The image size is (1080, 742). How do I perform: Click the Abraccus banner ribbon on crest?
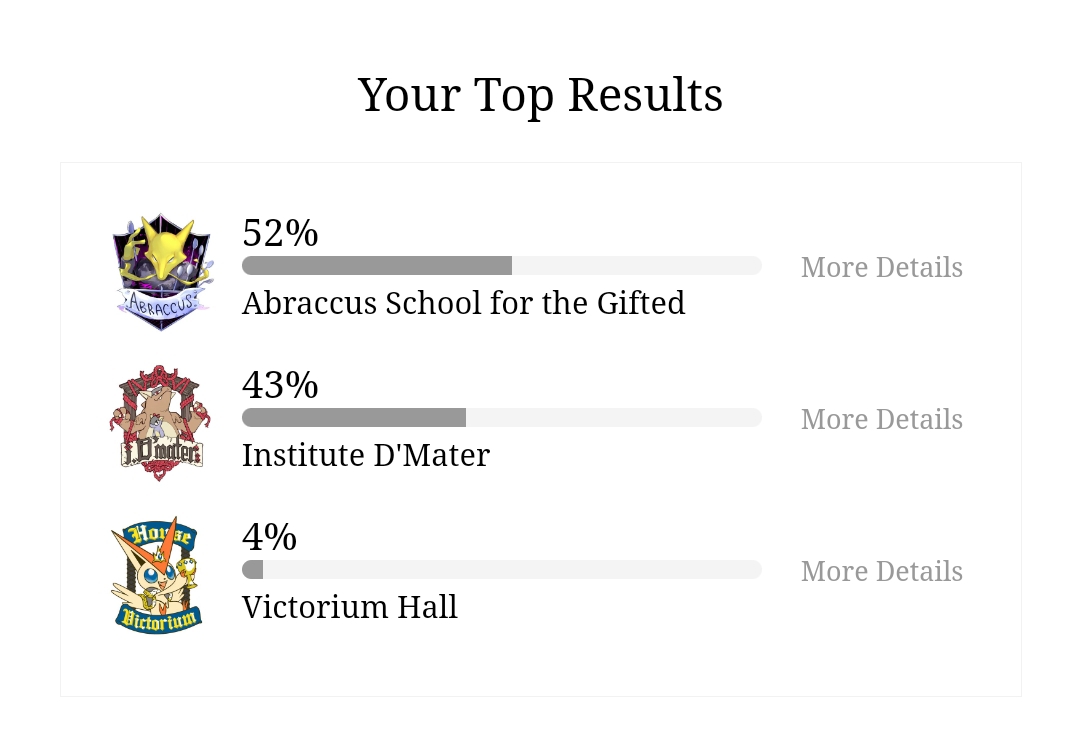pyautogui.click(x=162, y=303)
